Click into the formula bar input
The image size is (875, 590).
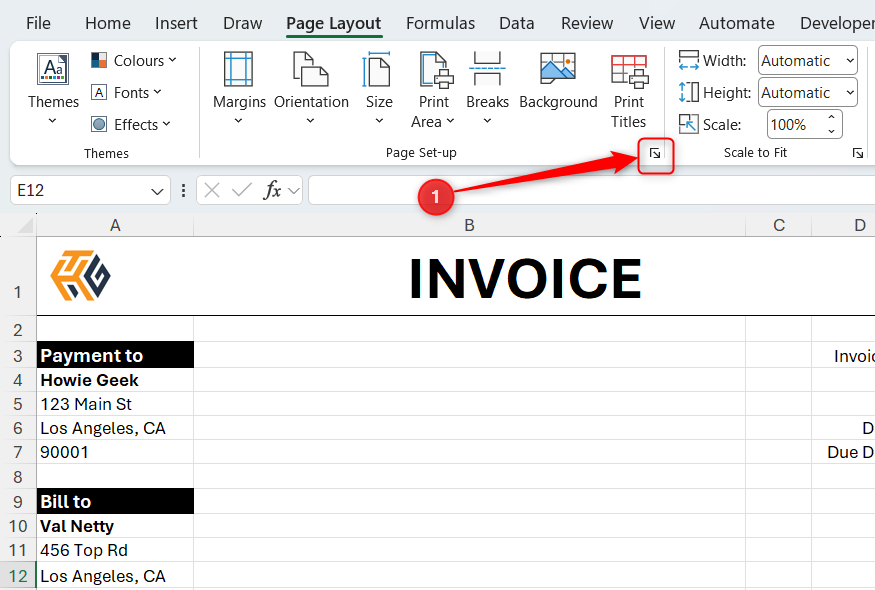592,190
